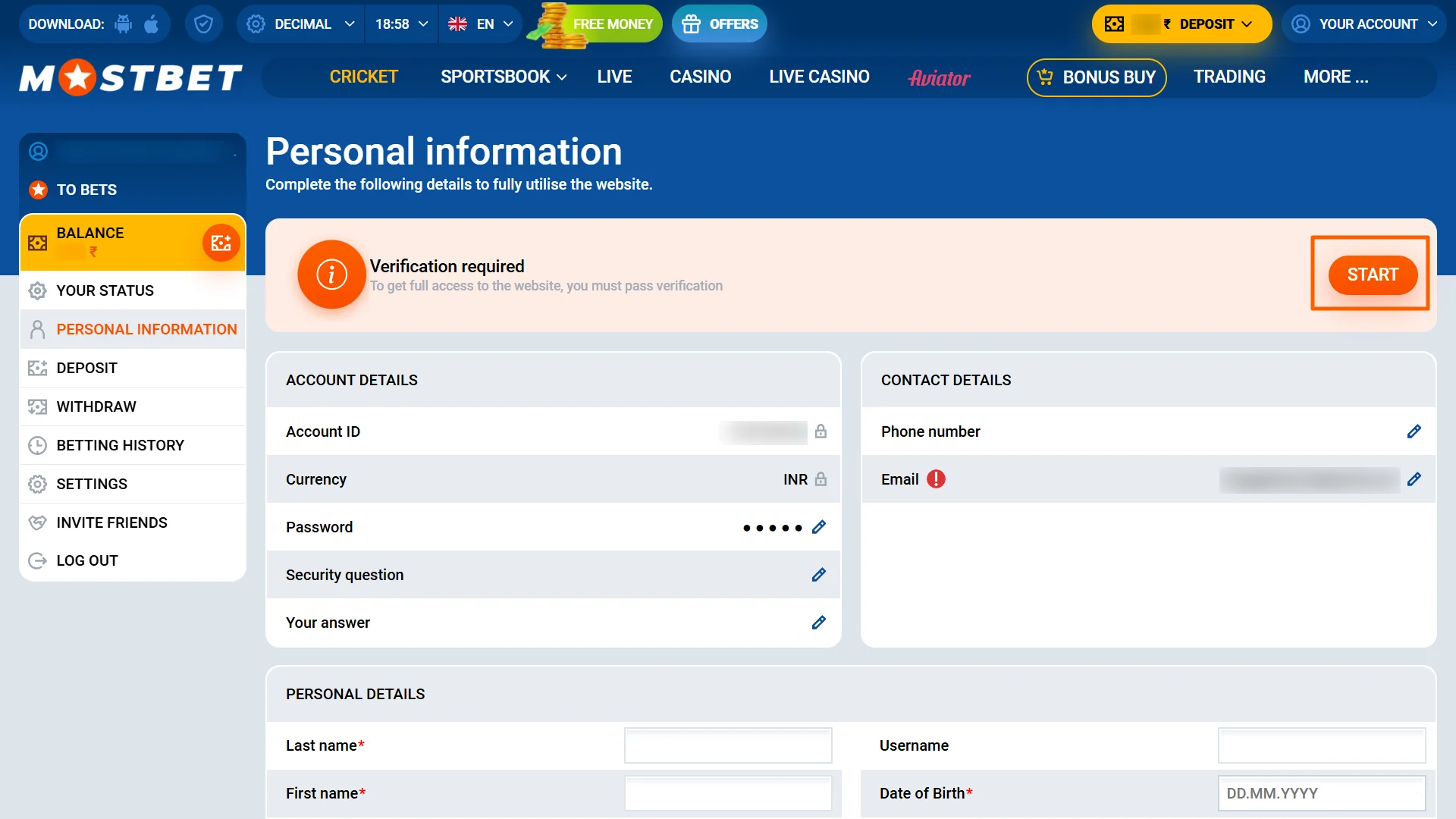Click the INR currency value
1456x819 pixels.
[795, 479]
